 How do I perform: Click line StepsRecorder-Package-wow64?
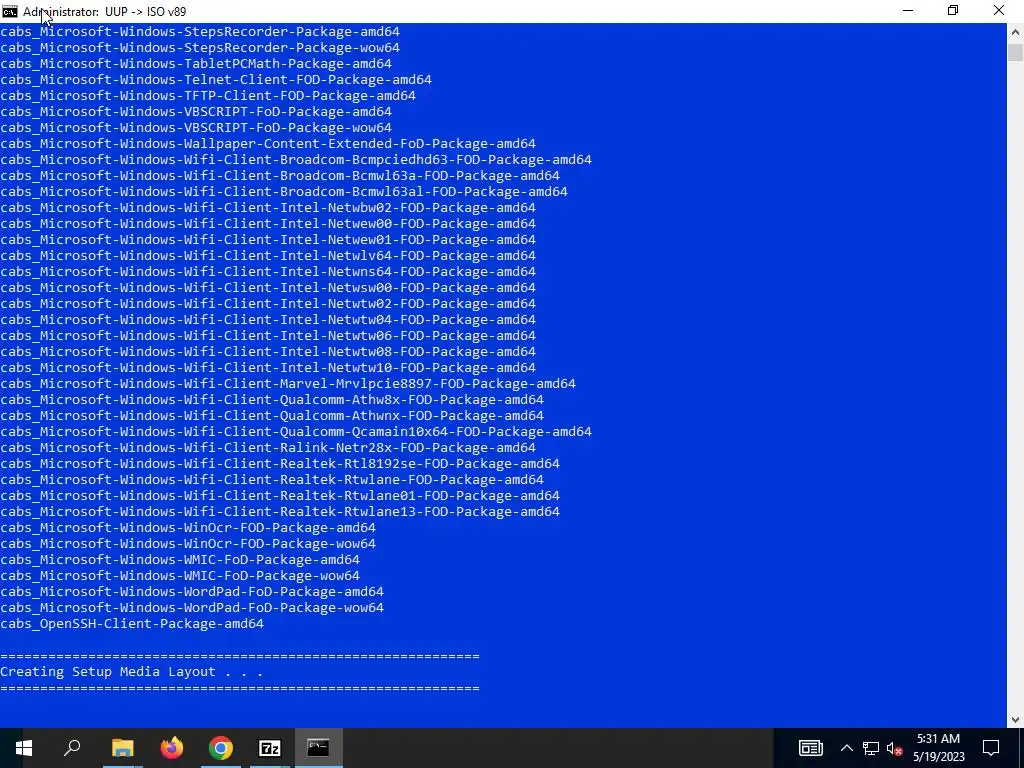(x=200, y=48)
